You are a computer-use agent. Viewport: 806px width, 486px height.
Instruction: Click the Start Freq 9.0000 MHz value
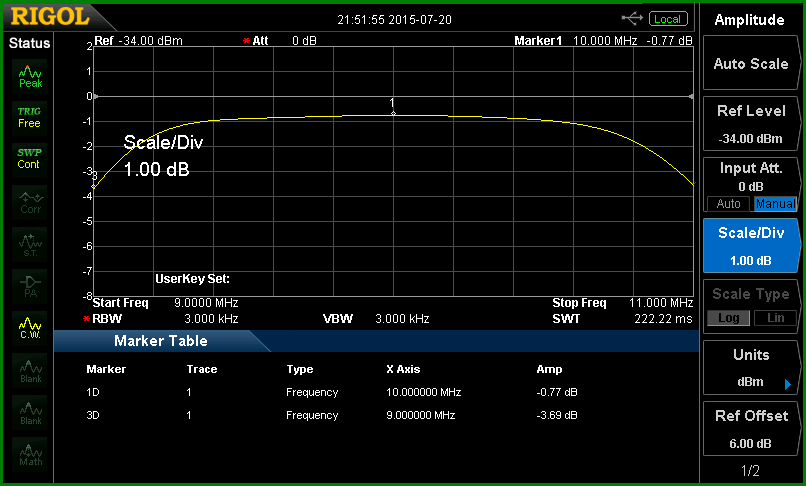(206, 303)
